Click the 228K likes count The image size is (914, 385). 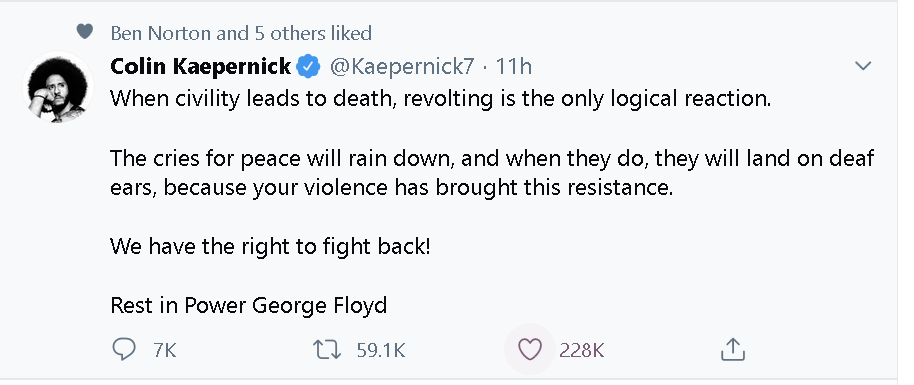click(582, 350)
